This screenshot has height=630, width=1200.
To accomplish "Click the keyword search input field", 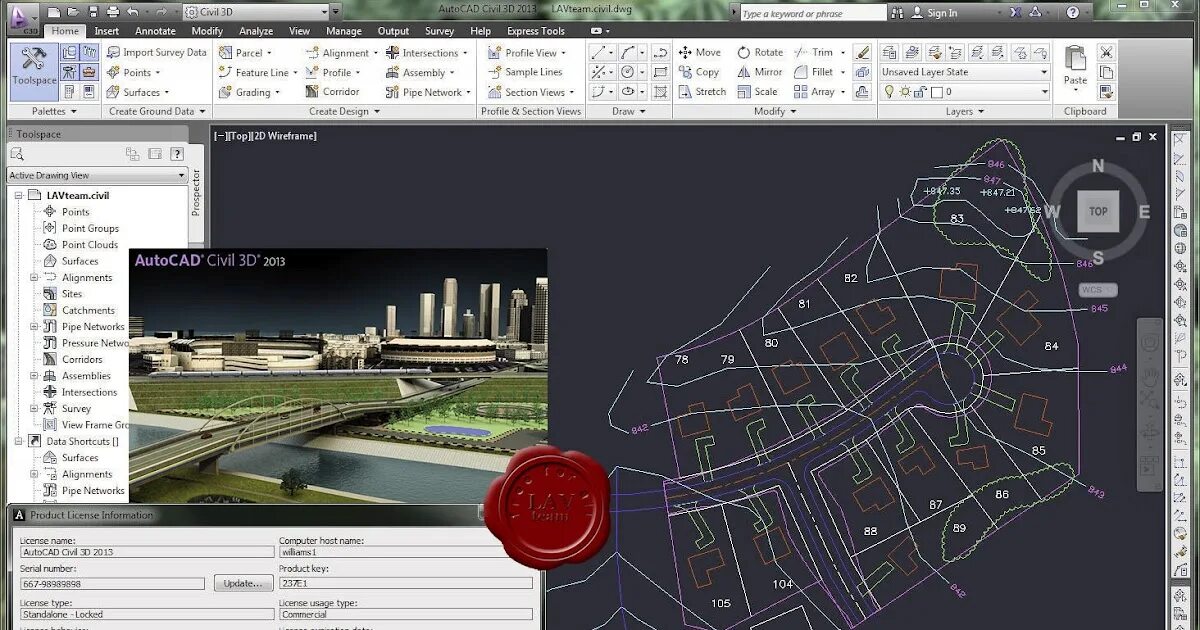I will tap(813, 13).
